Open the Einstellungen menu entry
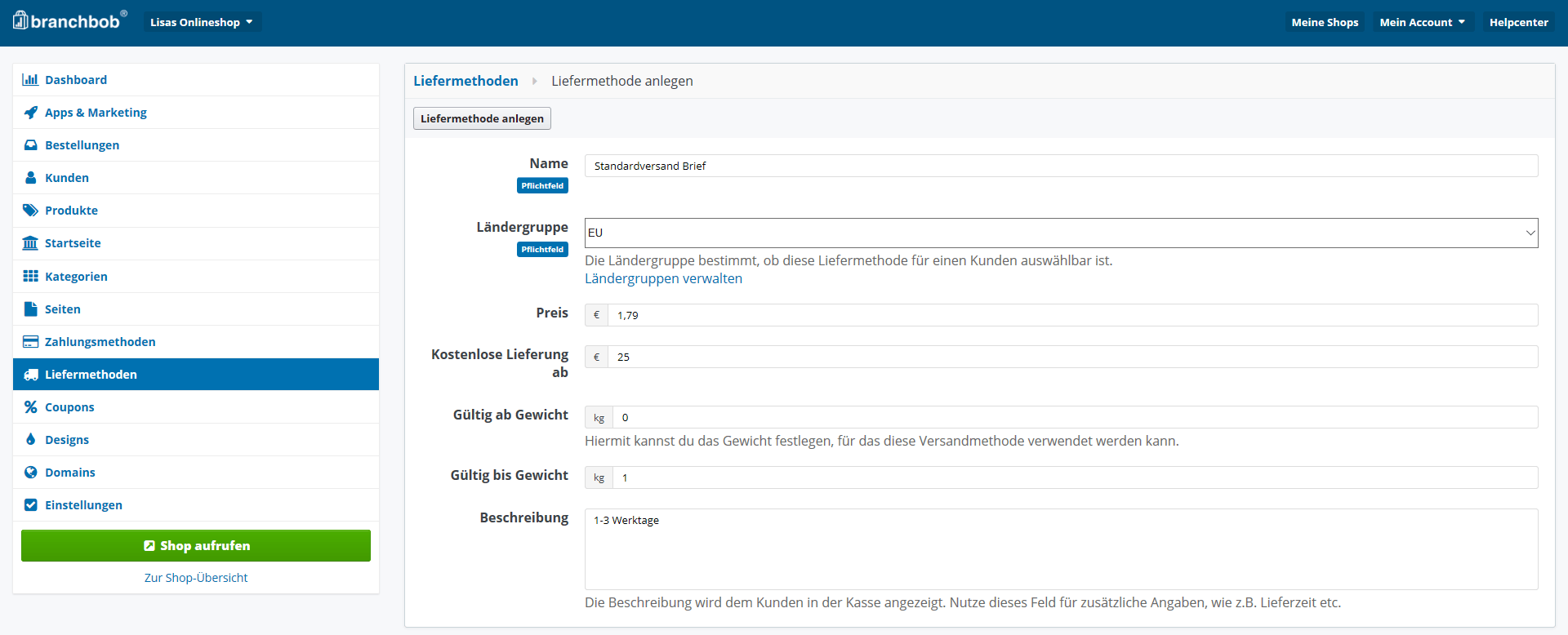Screen dimensions: 1568x635 196,505
